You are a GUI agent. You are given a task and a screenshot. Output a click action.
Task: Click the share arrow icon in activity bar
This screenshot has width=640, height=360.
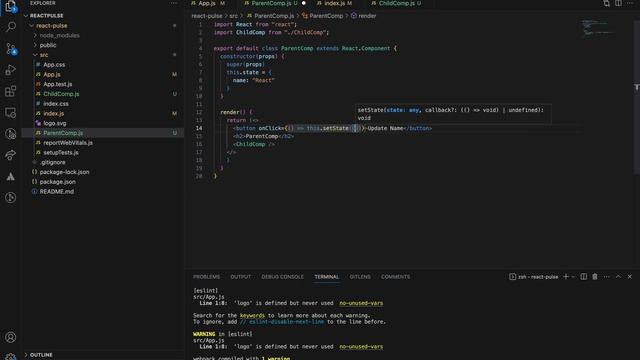11,155
